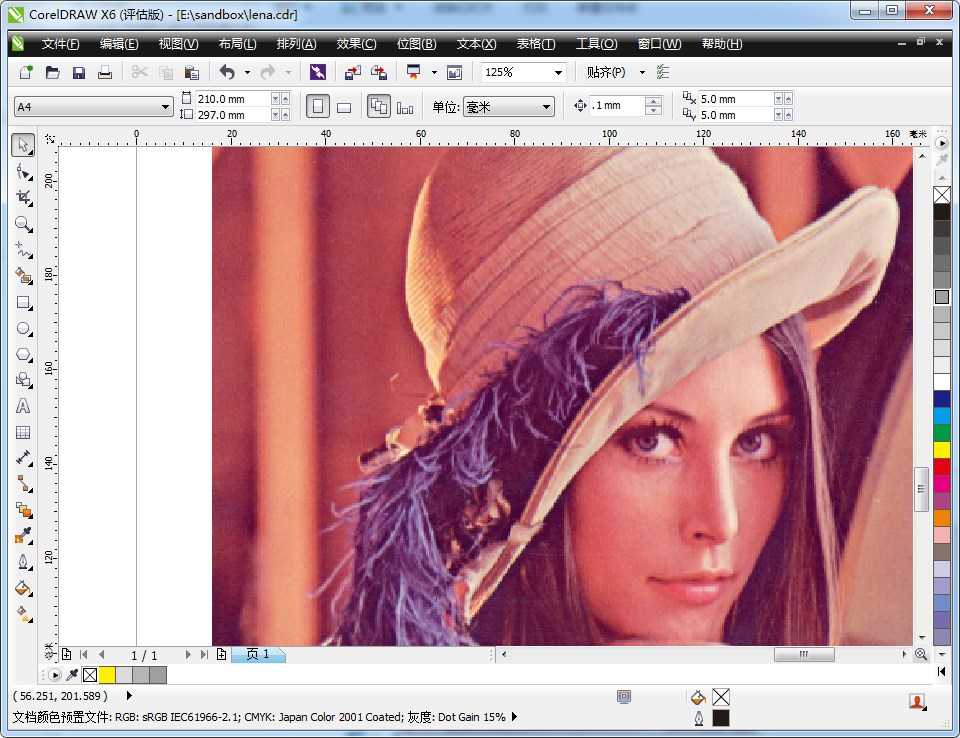Click the page width 210.0 mm field
960x738 pixels.
(233, 99)
